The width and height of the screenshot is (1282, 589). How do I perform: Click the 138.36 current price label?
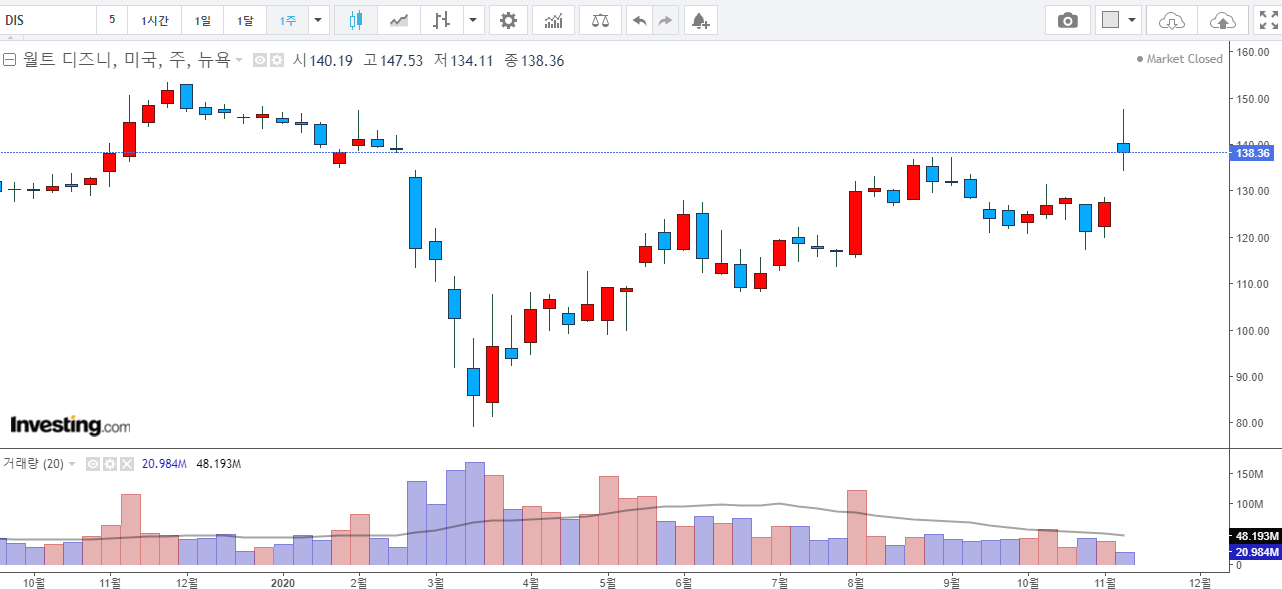1253,153
